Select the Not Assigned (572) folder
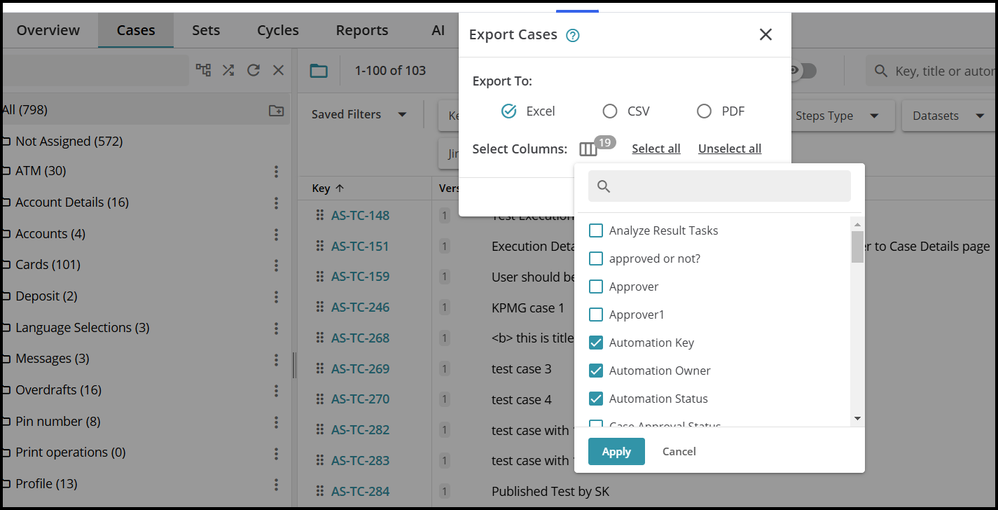 [69, 141]
